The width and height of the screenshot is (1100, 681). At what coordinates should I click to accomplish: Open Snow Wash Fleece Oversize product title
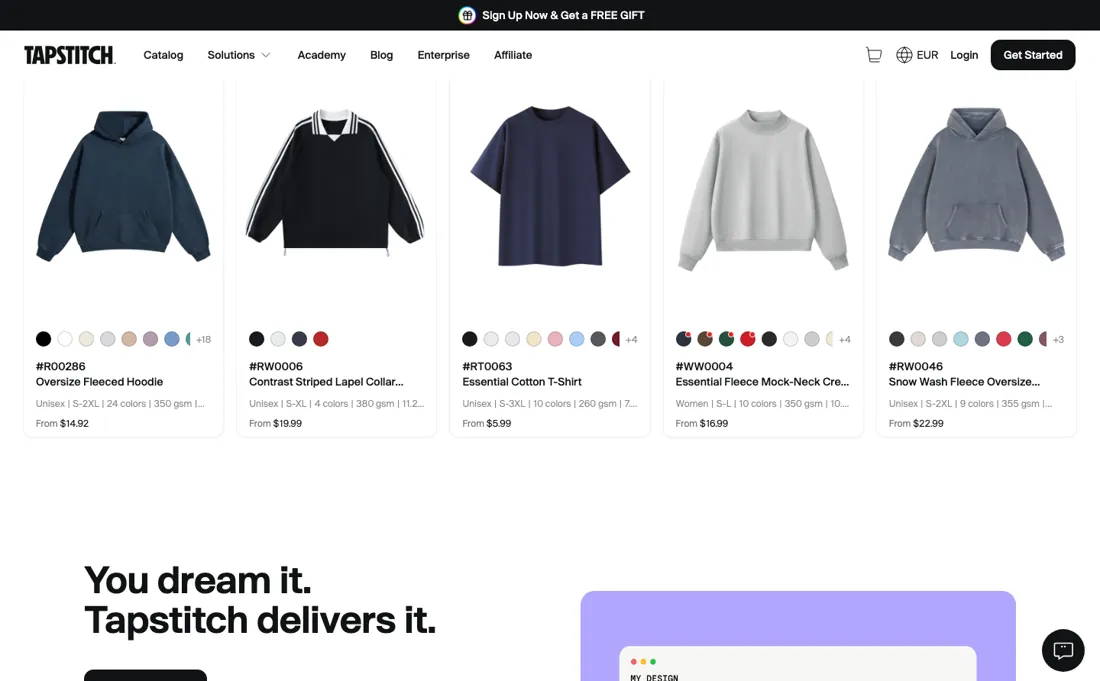[964, 382]
